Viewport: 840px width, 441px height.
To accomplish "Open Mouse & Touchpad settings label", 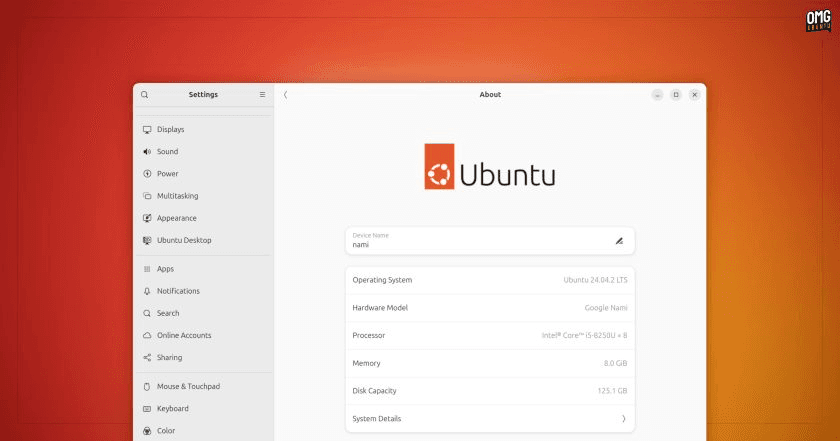I will (x=188, y=386).
